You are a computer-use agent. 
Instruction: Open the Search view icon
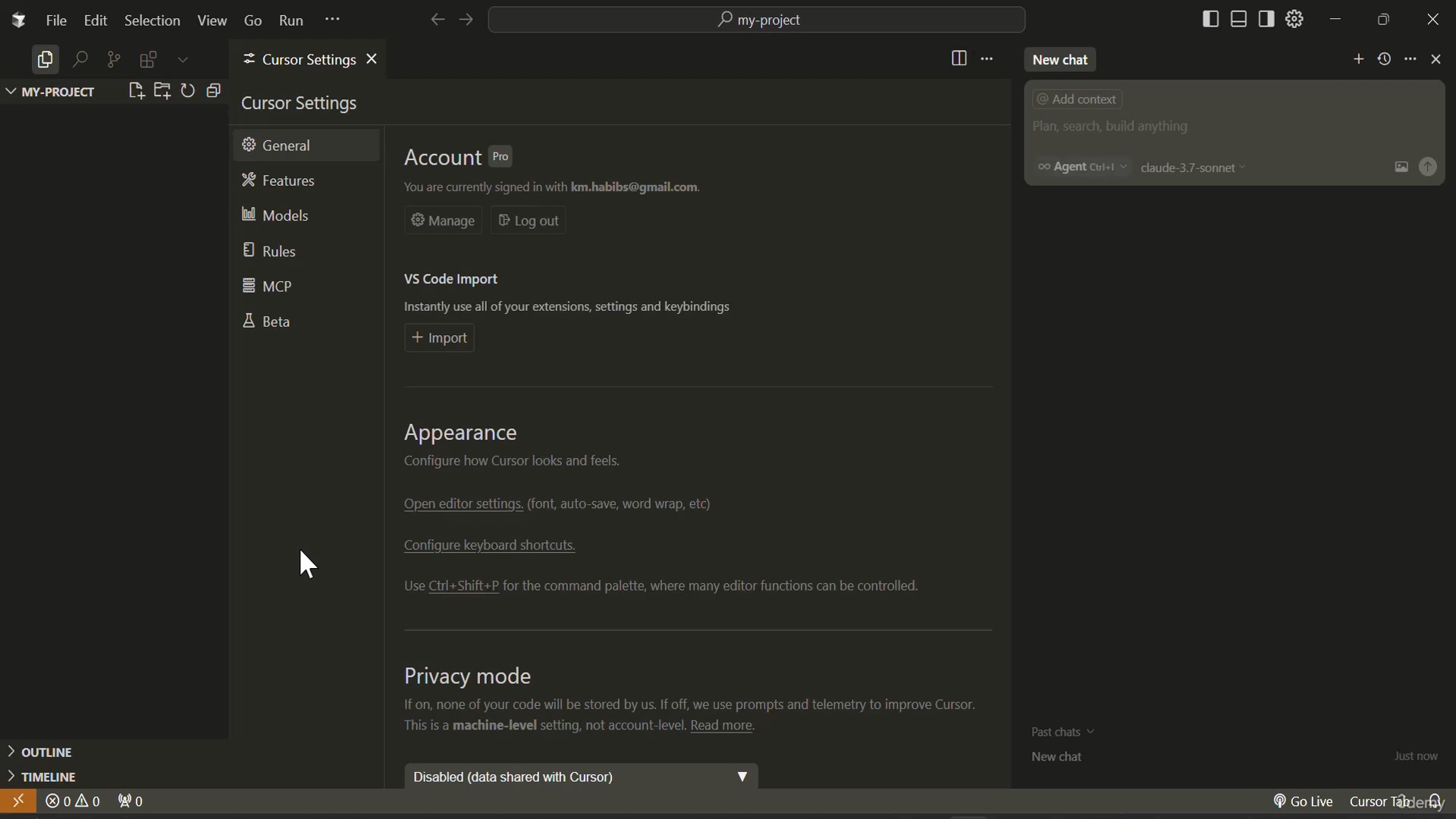(x=80, y=60)
